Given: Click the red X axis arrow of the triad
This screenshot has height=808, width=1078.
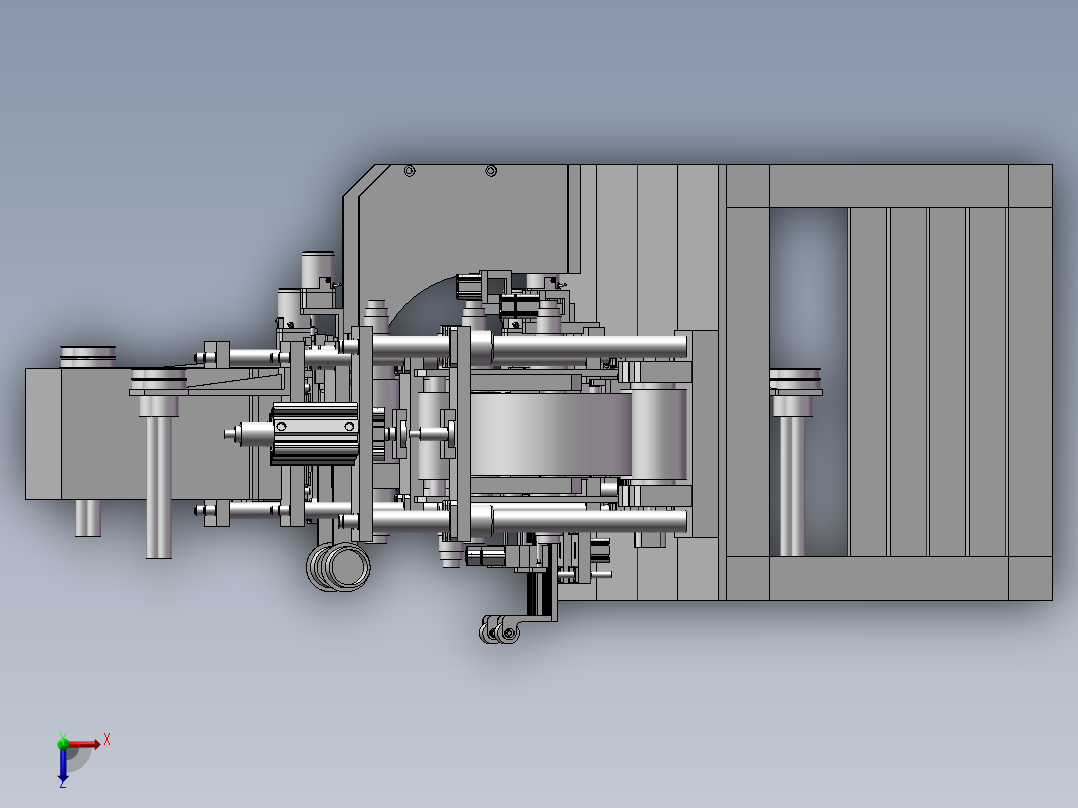Looking at the screenshot, I should [84, 744].
